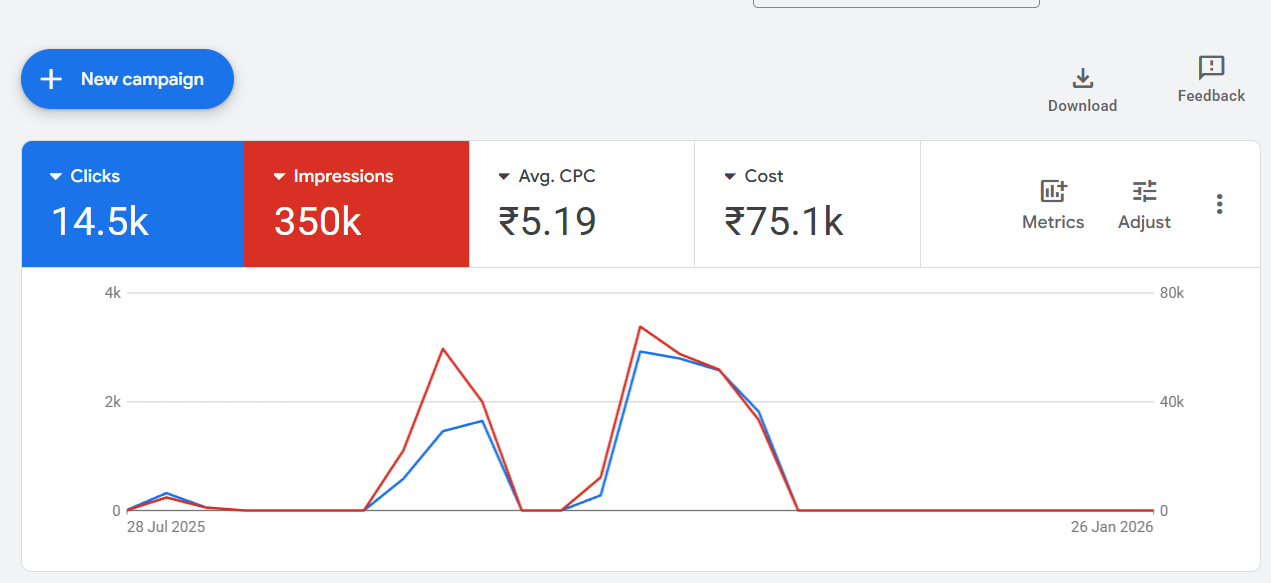
Task: Click the Download arrow icon
Action: pyautogui.click(x=1082, y=78)
